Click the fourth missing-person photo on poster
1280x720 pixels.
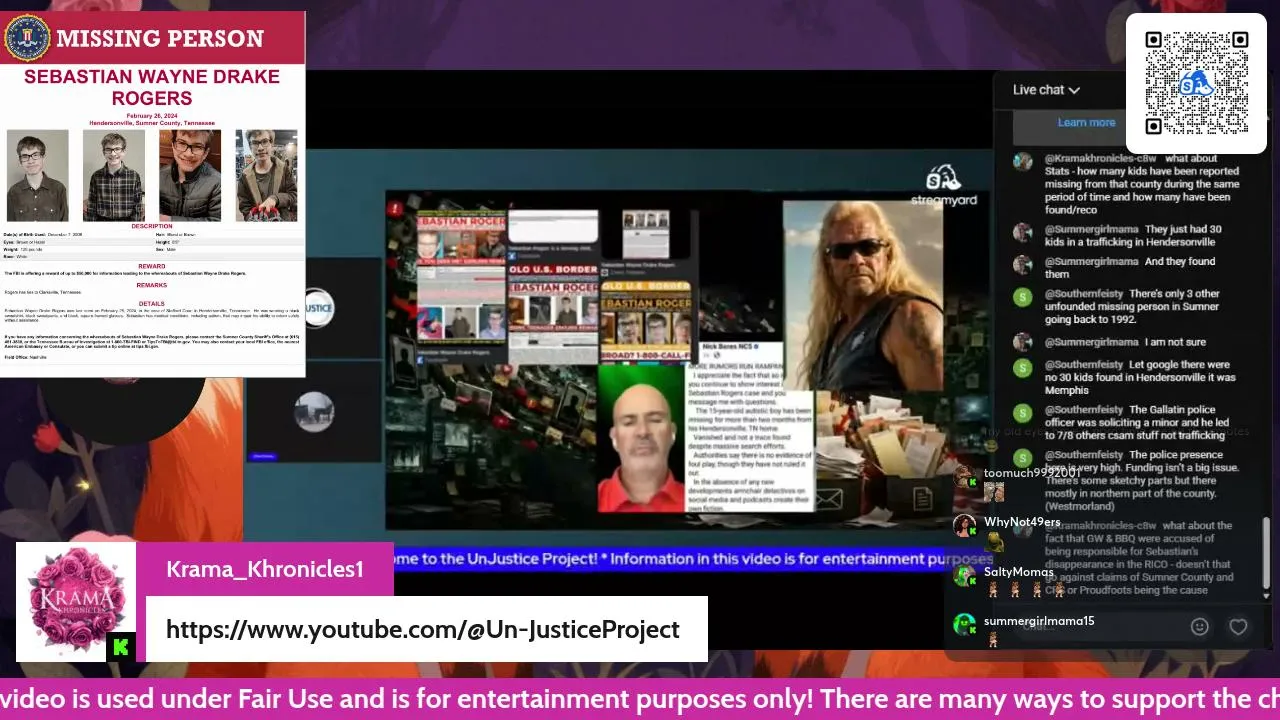pos(266,175)
